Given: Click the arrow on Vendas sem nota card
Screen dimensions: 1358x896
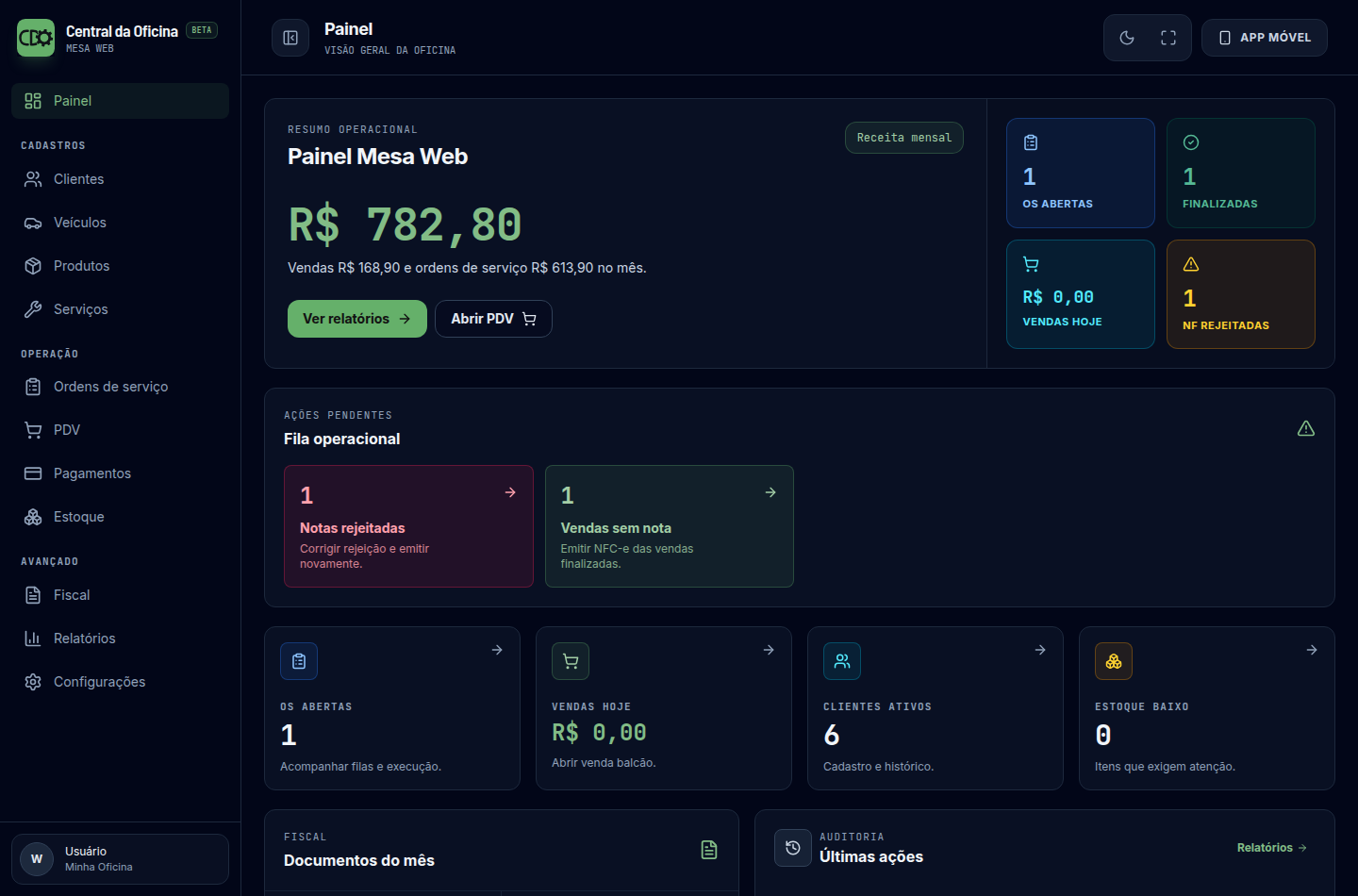Looking at the screenshot, I should (770, 492).
